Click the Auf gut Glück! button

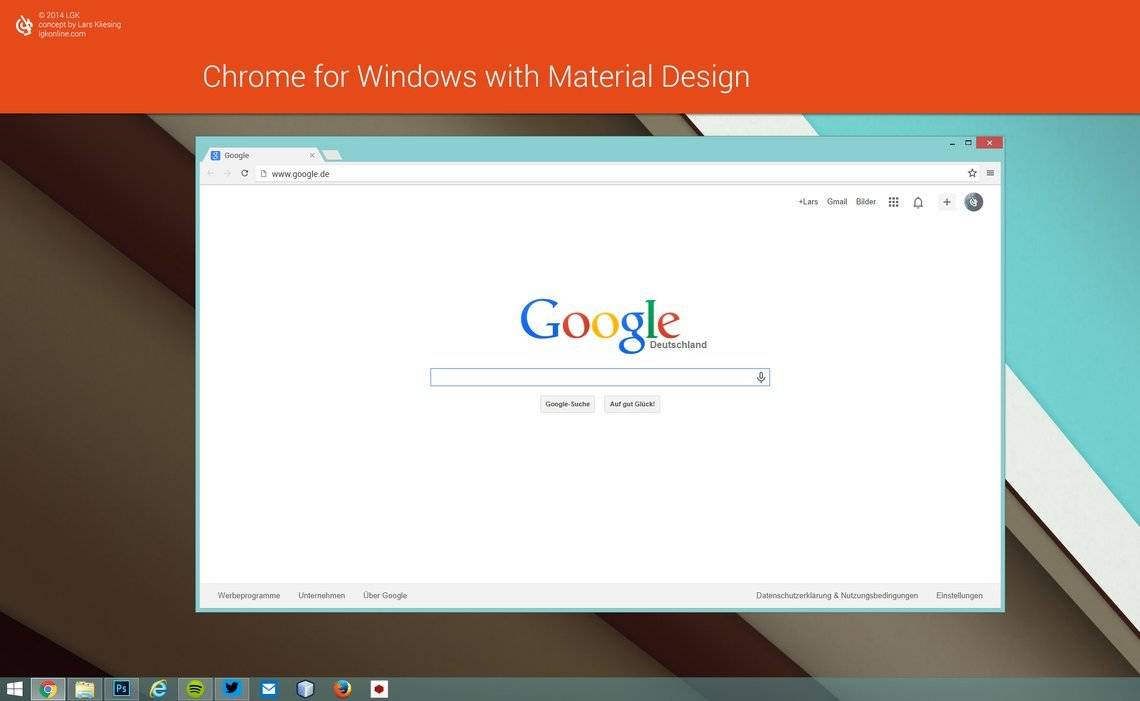tap(632, 404)
